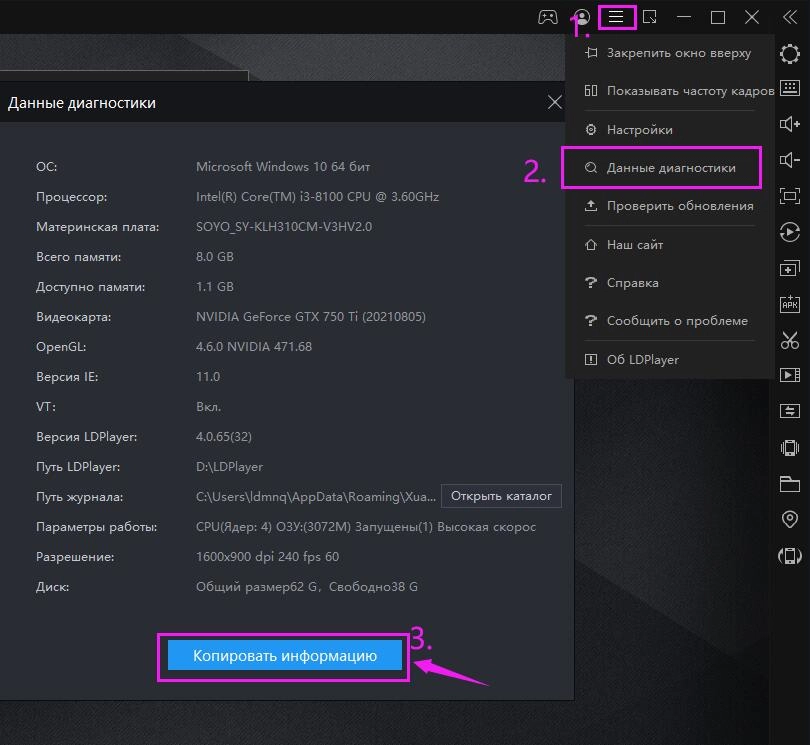The width and height of the screenshot is (810, 745).
Task: Open the video recorder icon in sidebar
Action: 790,375
